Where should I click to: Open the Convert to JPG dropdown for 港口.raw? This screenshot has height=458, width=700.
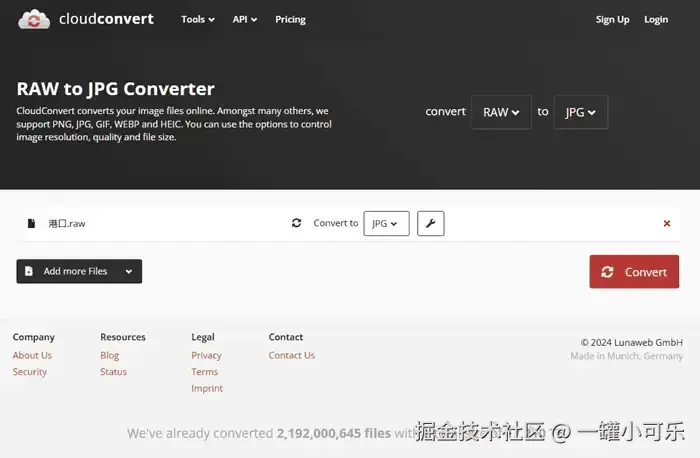click(386, 223)
